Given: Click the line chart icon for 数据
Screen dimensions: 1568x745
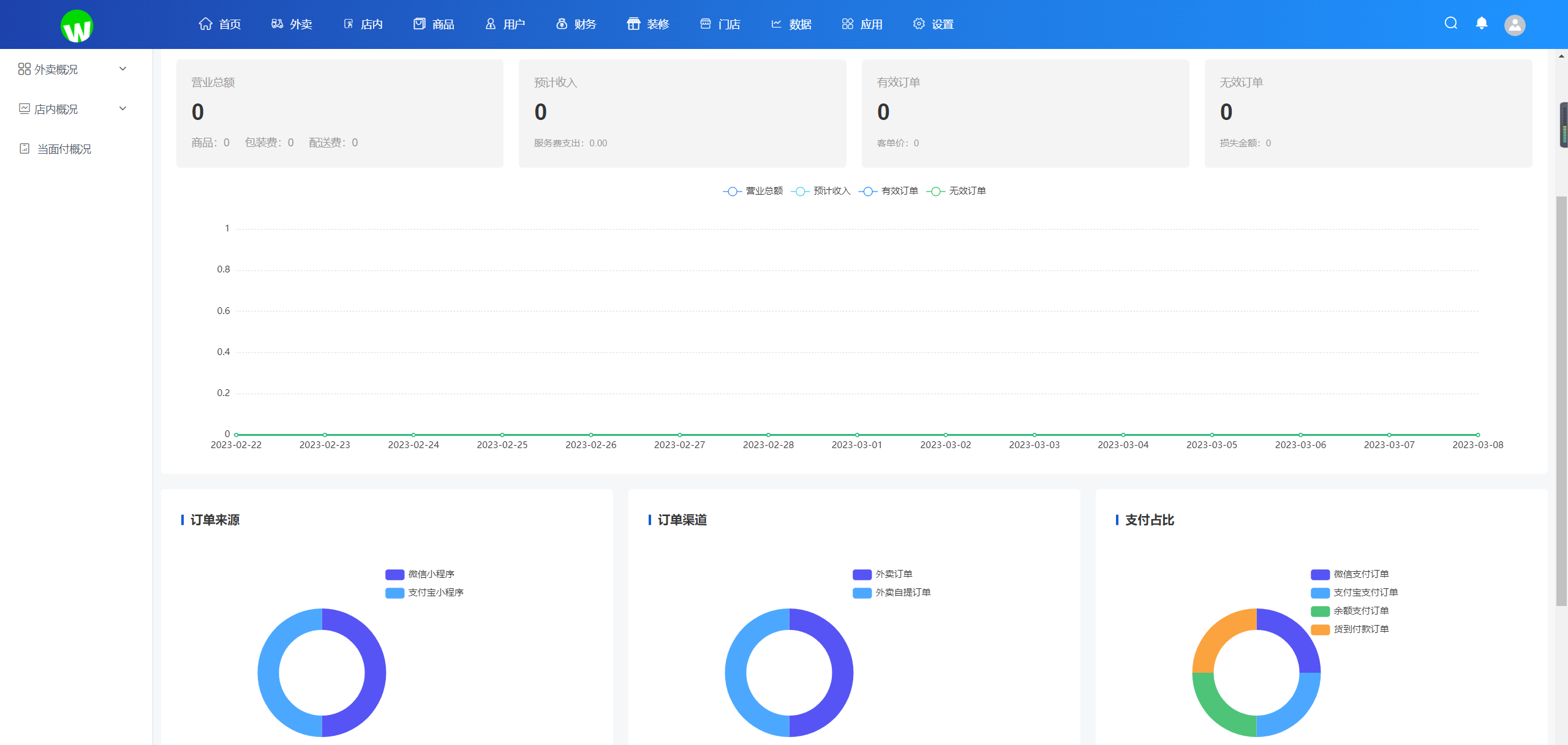Looking at the screenshot, I should 776,24.
